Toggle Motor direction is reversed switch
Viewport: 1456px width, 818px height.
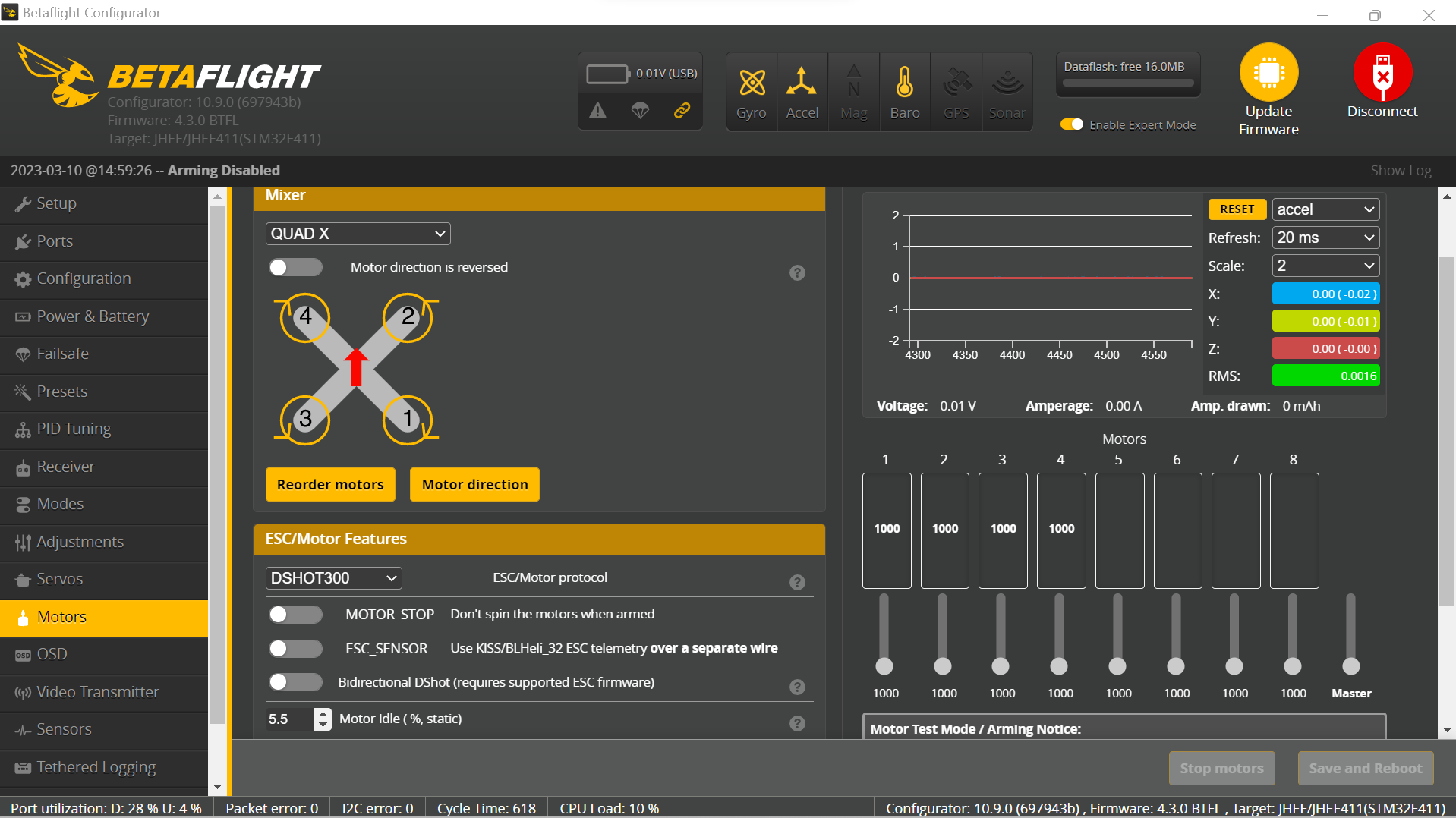295,267
